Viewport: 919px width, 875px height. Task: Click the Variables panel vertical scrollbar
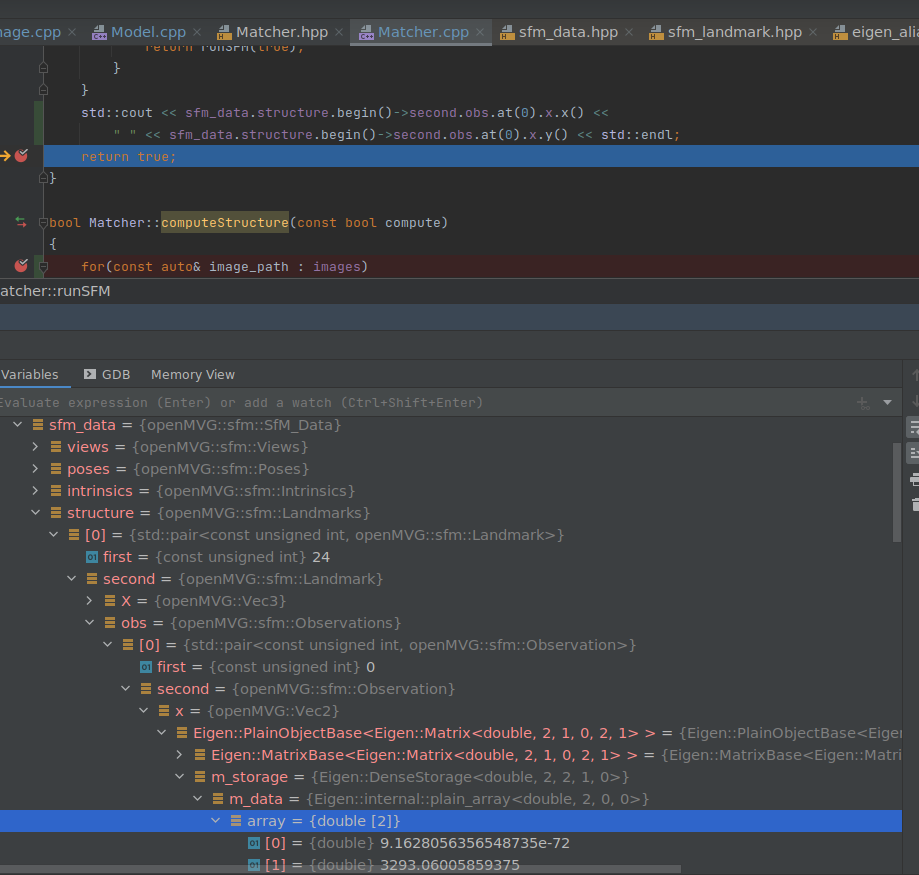pyautogui.click(x=896, y=492)
